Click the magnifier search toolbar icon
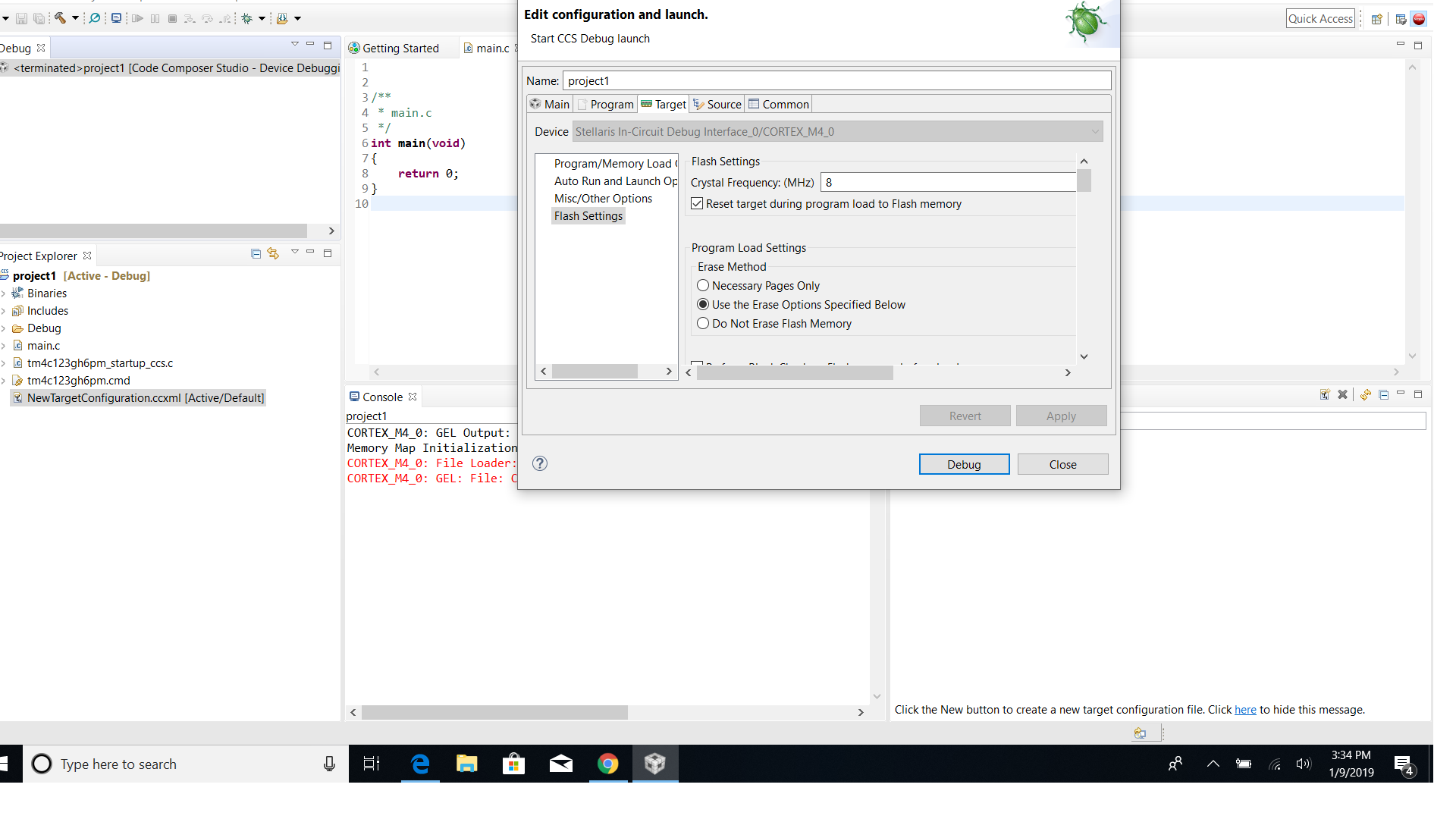1456x819 pixels. [x=95, y=18]
